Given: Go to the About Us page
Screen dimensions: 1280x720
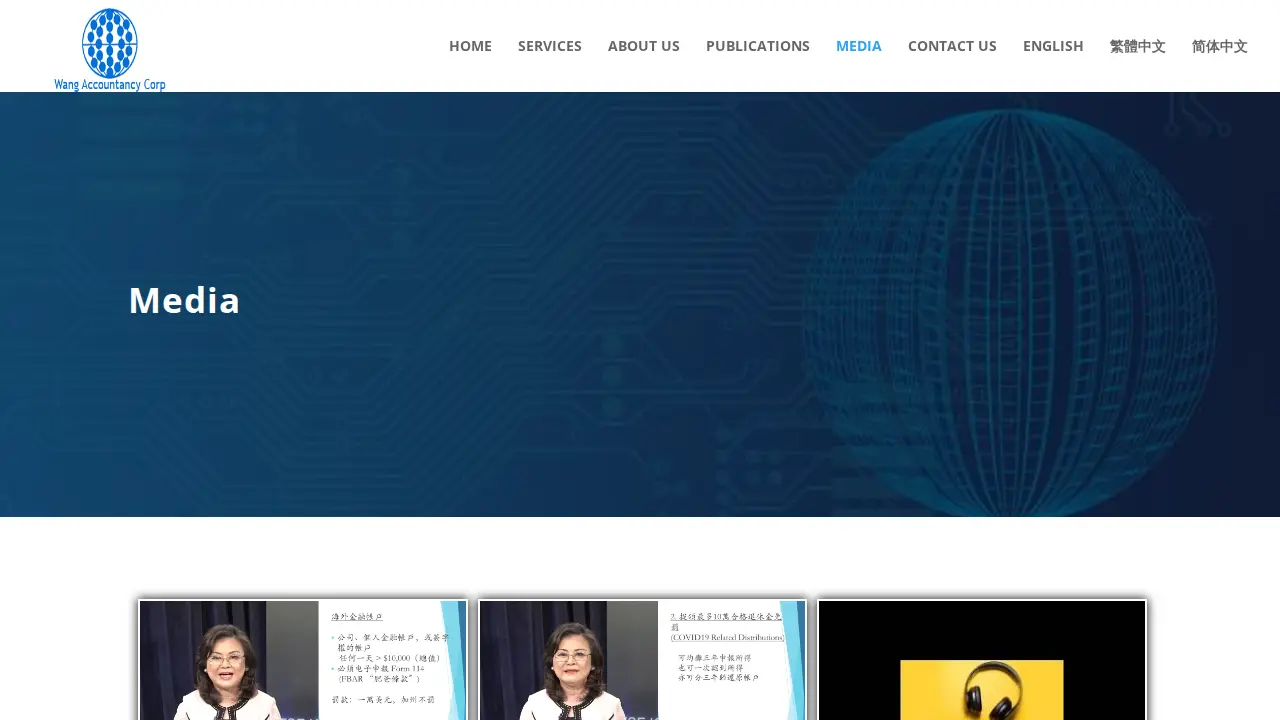Looking at the screenshot, I should (x=644, y=46).
